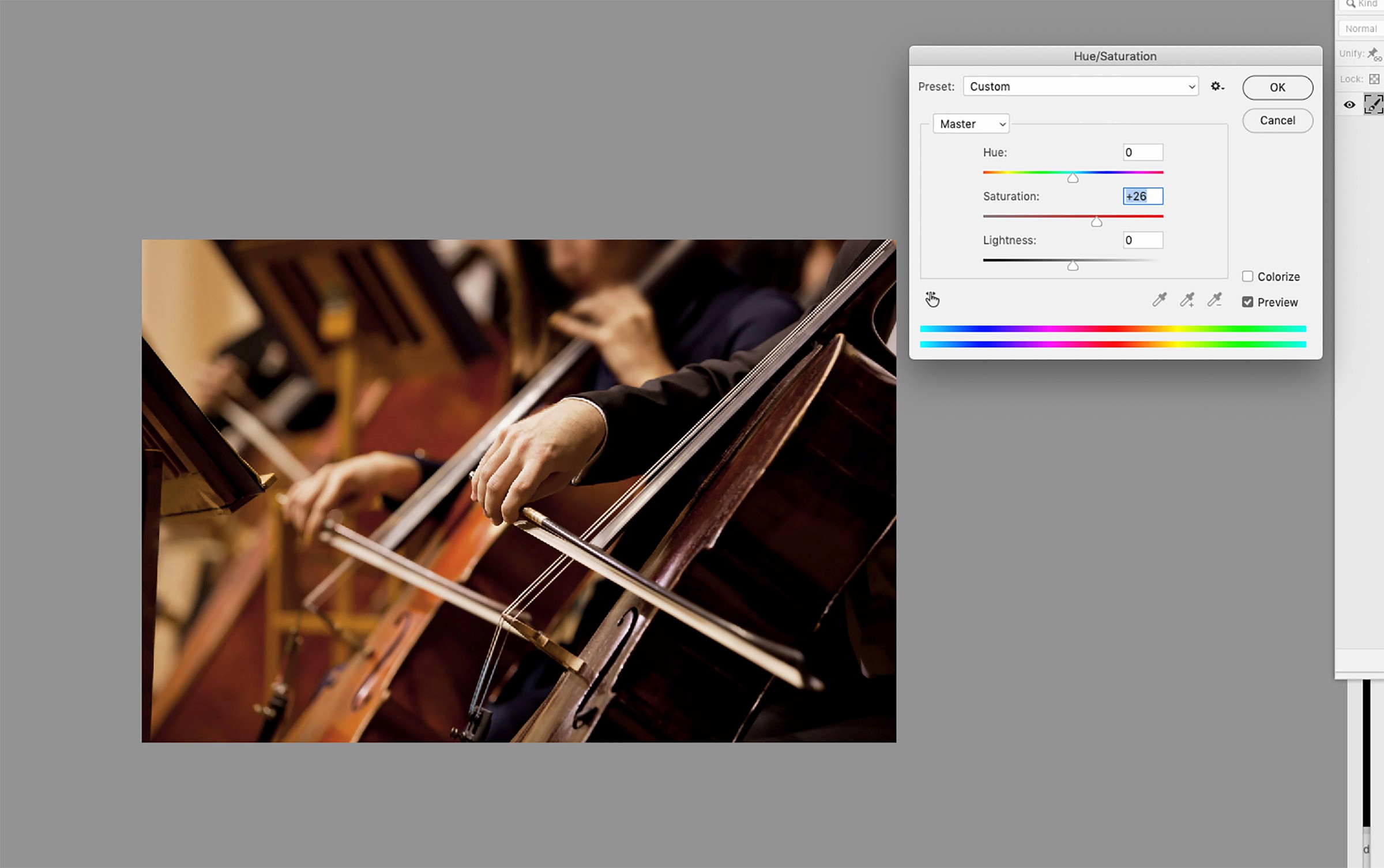1384x868 pixels.
Task: Confirm changes with the OK button
Action: click(1277, 87)
